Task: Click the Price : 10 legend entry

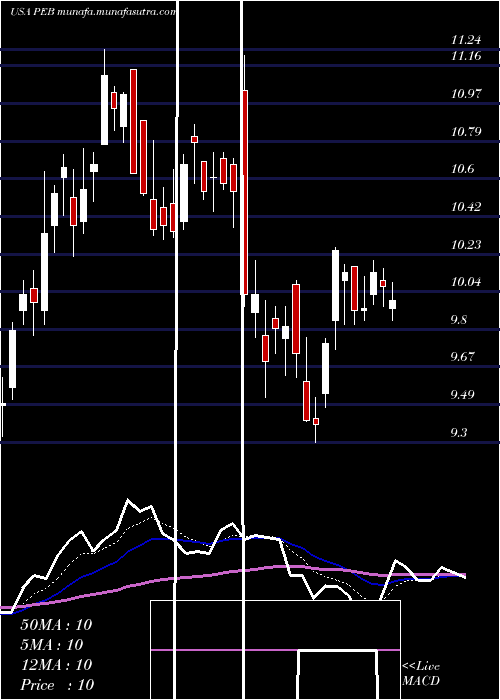Action: (x=57, y=685)
